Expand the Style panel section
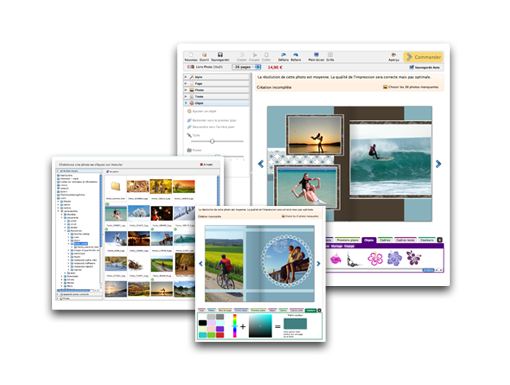This screenshot has height=385, width=510. (216, 77)
